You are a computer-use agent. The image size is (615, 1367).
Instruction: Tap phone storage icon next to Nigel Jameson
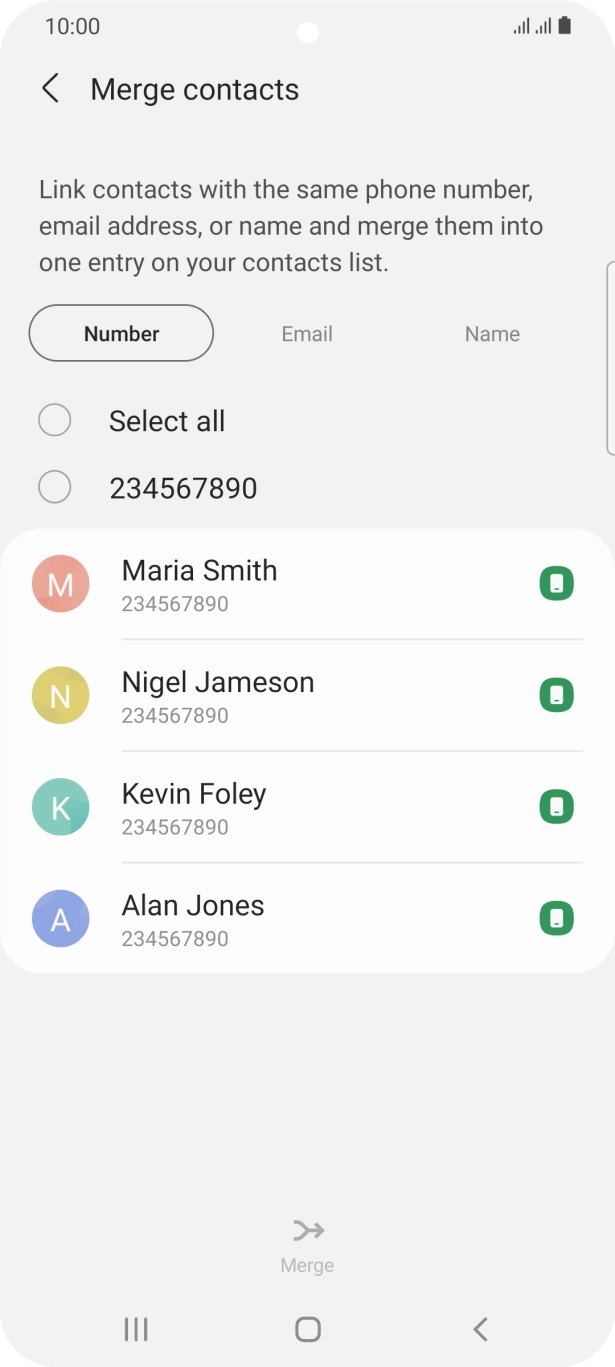[x=557, y=696]
